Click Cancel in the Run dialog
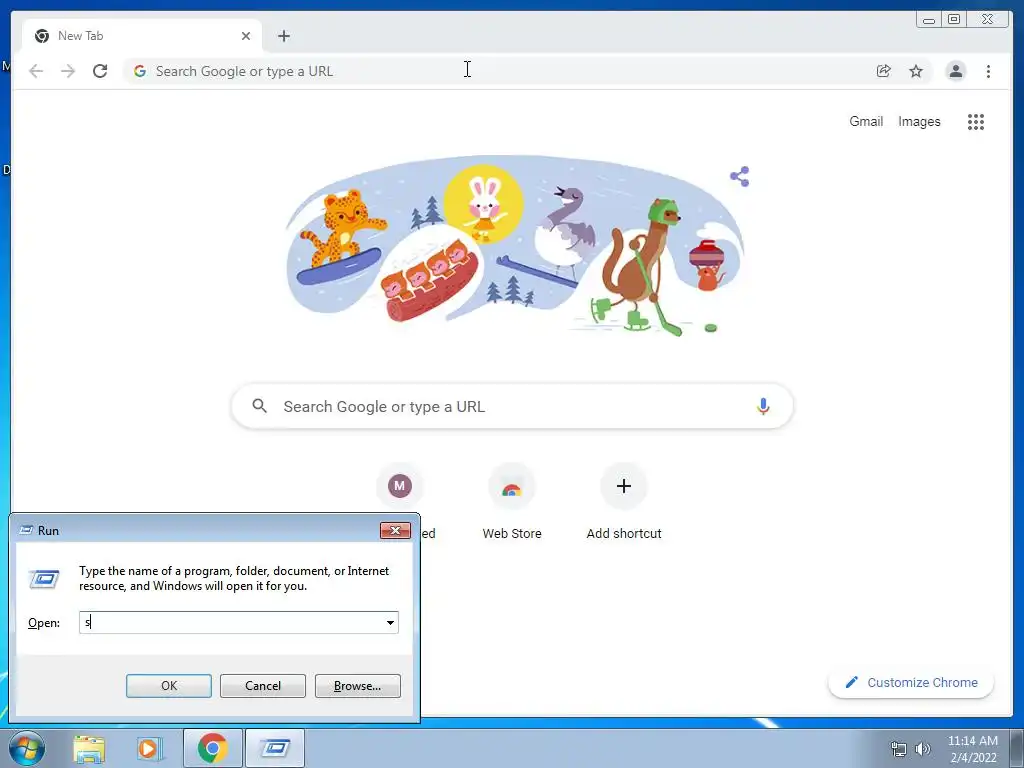The height and width of the screenshot is (768, 1024). pos(263,686)
